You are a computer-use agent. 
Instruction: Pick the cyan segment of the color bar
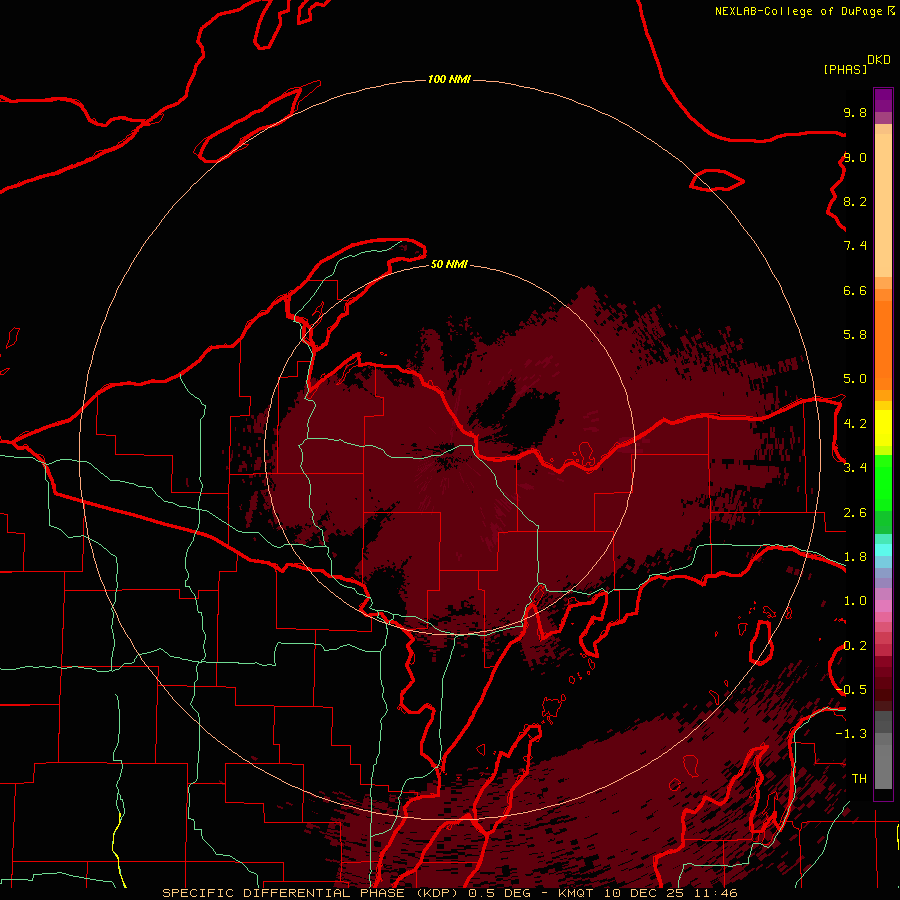883,550
